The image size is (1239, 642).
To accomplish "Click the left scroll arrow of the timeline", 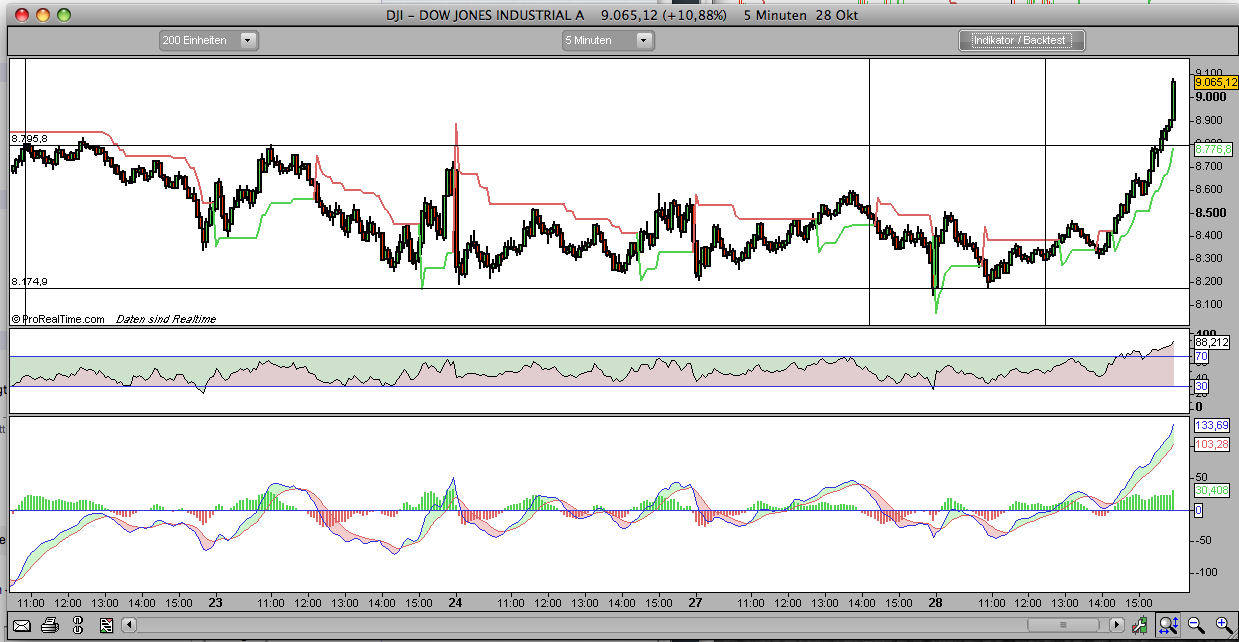I will point(129,627).
